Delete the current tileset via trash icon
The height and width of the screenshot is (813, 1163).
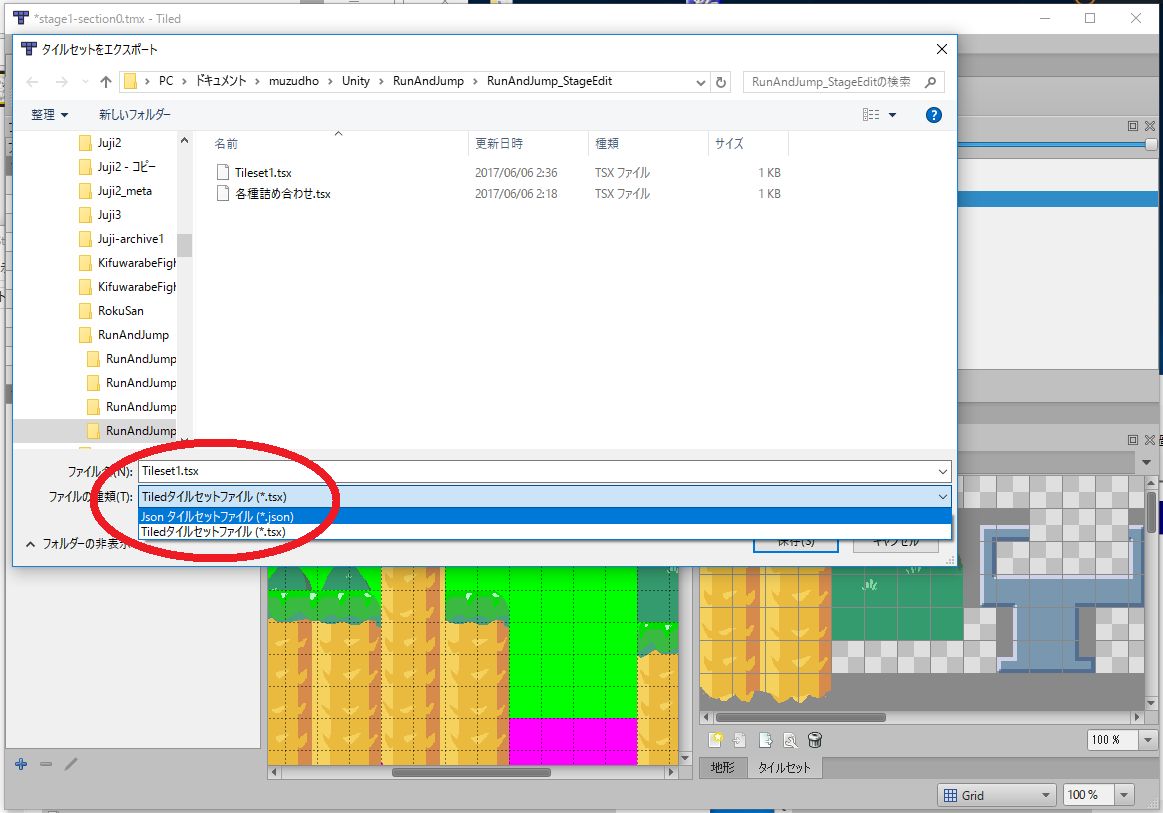click(814, 740)
